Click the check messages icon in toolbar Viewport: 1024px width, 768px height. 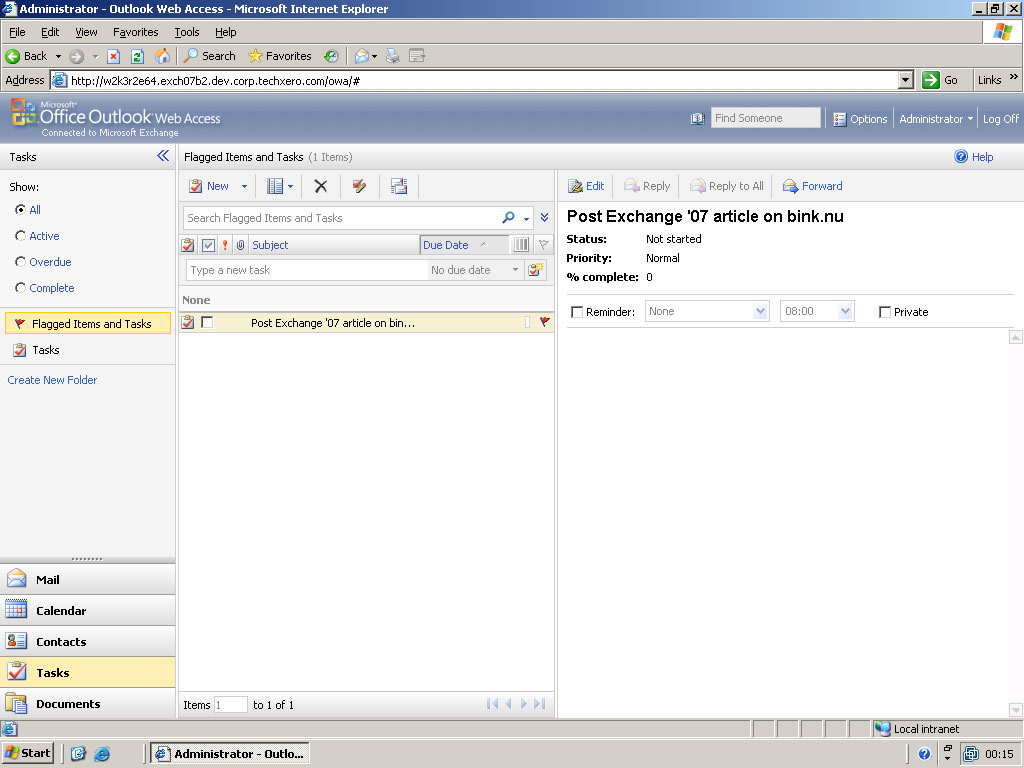tap(399, 186)
